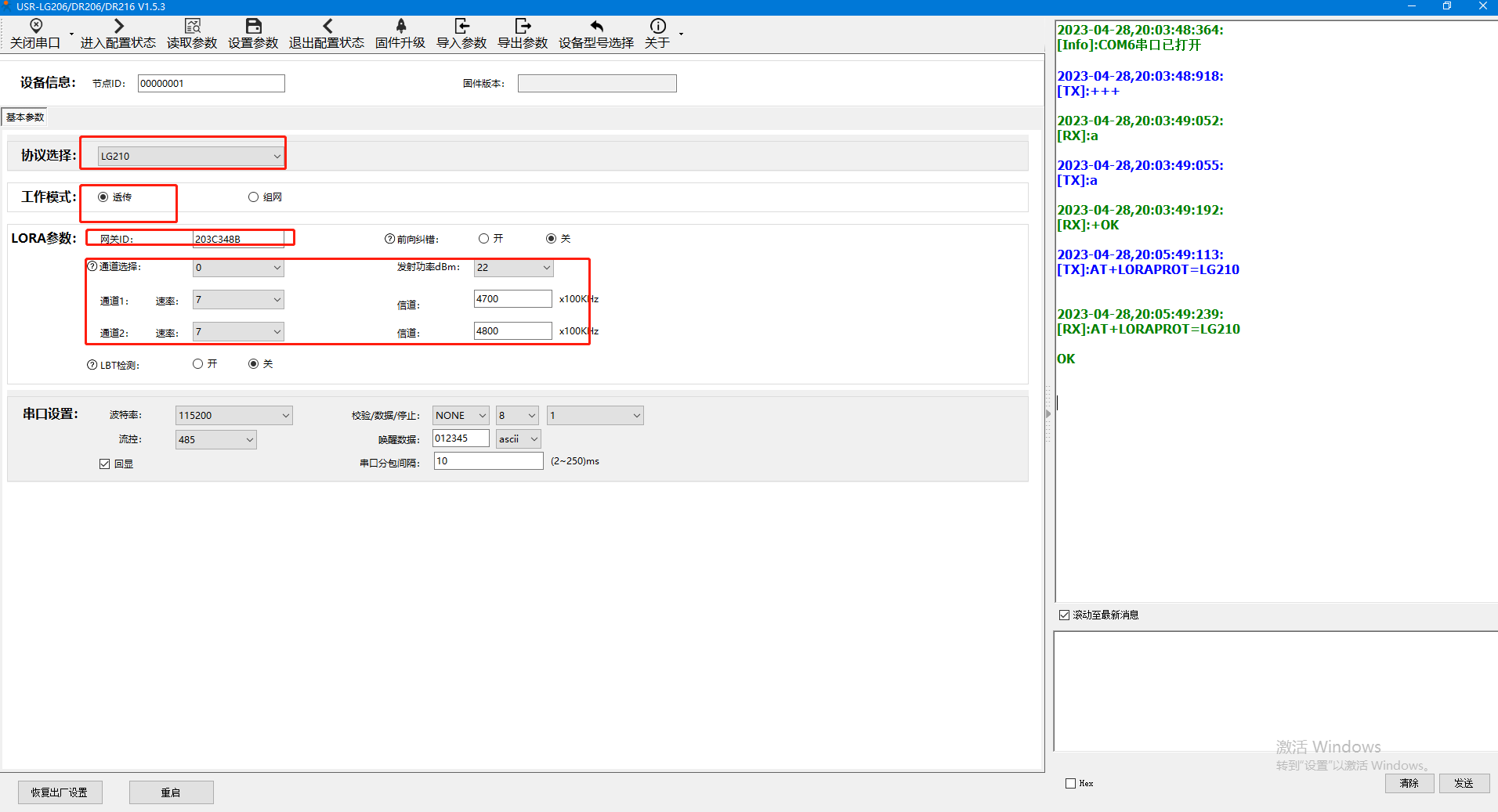Click the 设置参数 save parameters icon
This screenshot has width=1498, height=812.
tap(253, 34)
